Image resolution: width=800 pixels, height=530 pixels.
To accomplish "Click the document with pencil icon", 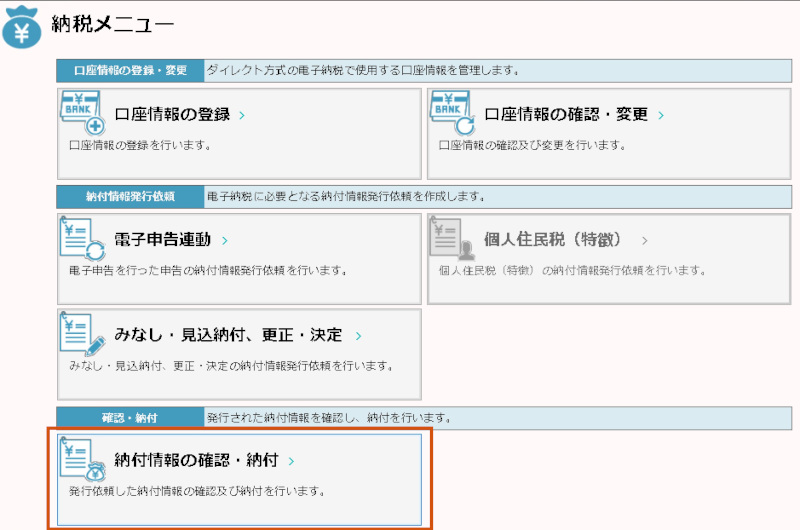I will pos(82,334).
